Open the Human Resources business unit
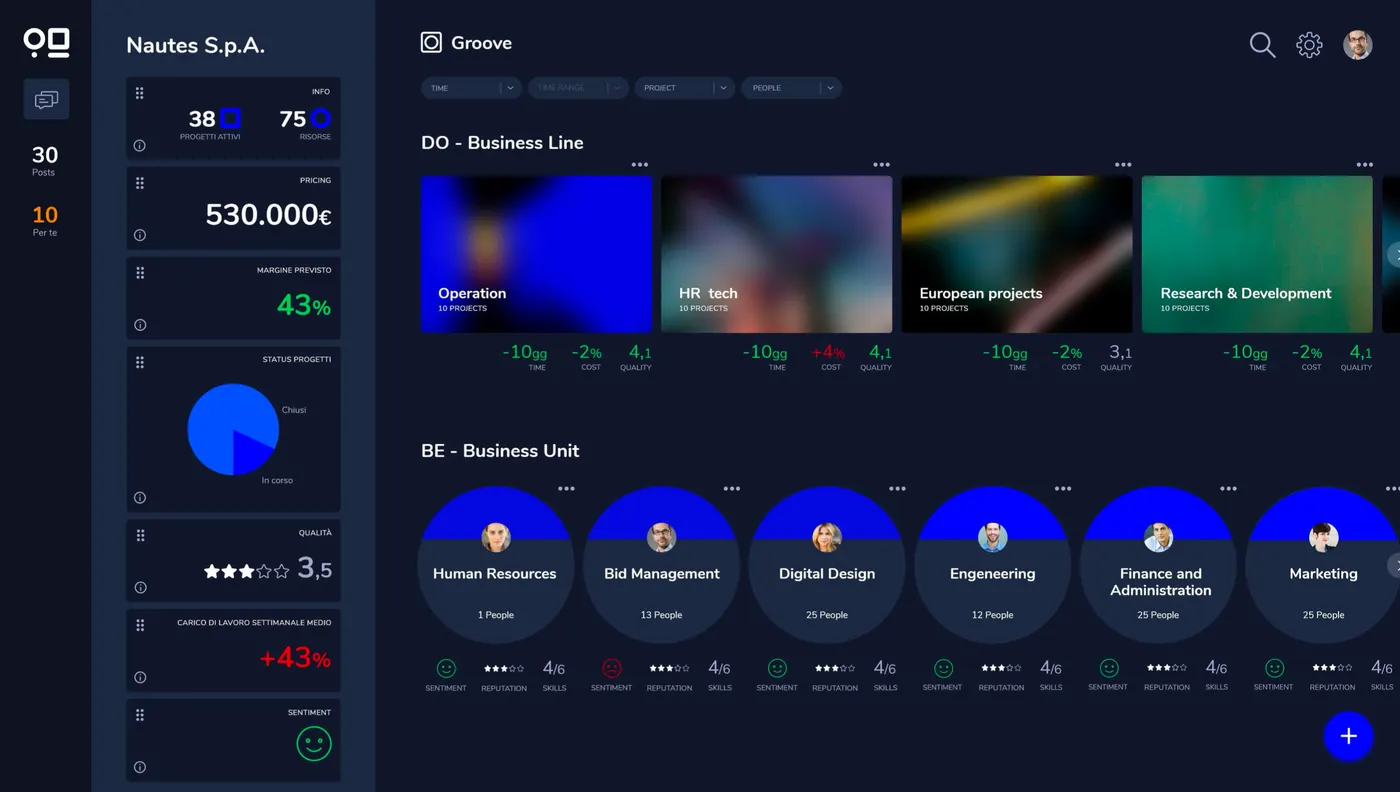Image resolution: width=1400 pixels, height=792 pixels. (496, 565)
